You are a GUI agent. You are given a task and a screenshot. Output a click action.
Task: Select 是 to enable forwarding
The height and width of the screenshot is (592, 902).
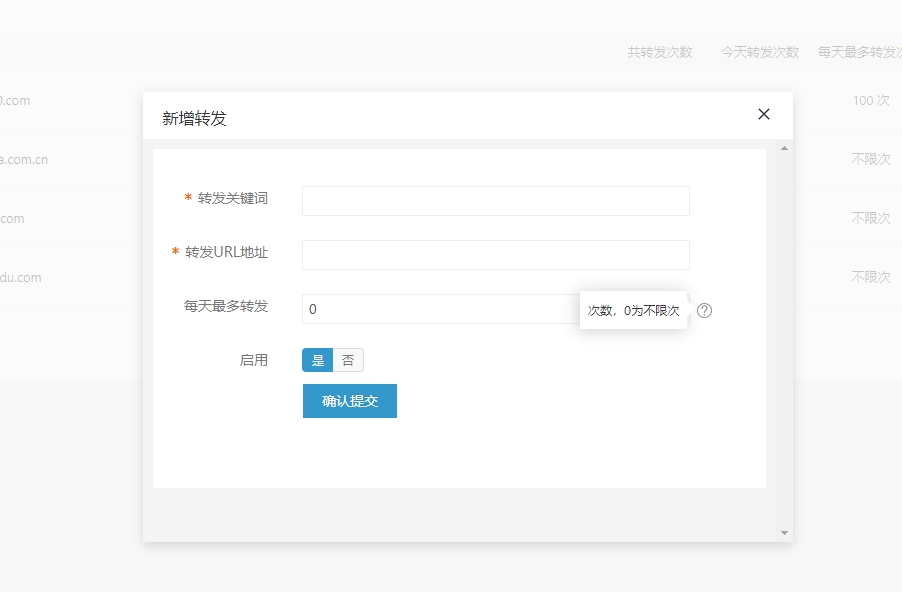click(318, 360)
